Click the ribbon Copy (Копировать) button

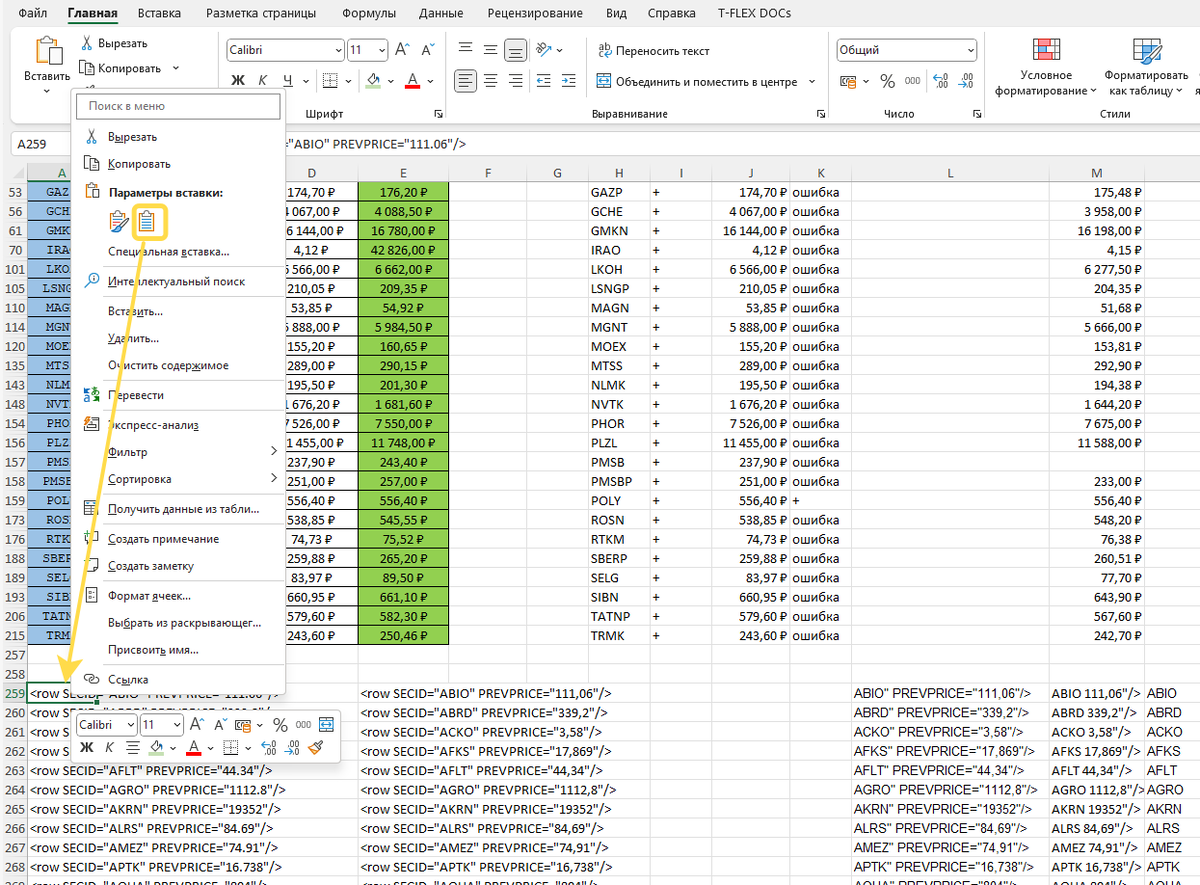click(x=120, y=68)
